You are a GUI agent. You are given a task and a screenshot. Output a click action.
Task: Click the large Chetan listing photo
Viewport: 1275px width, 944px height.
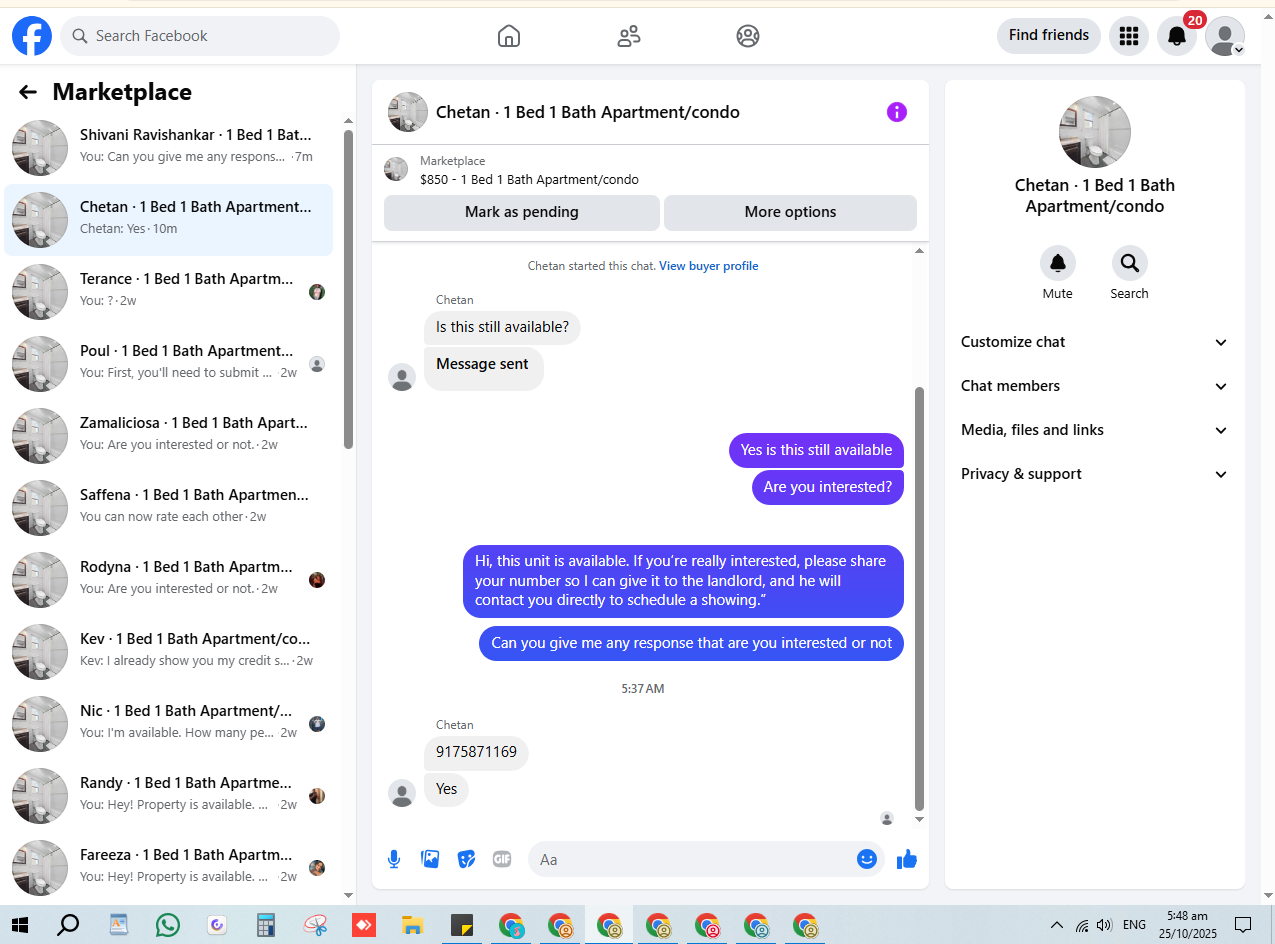click(x=1095, y=132)
